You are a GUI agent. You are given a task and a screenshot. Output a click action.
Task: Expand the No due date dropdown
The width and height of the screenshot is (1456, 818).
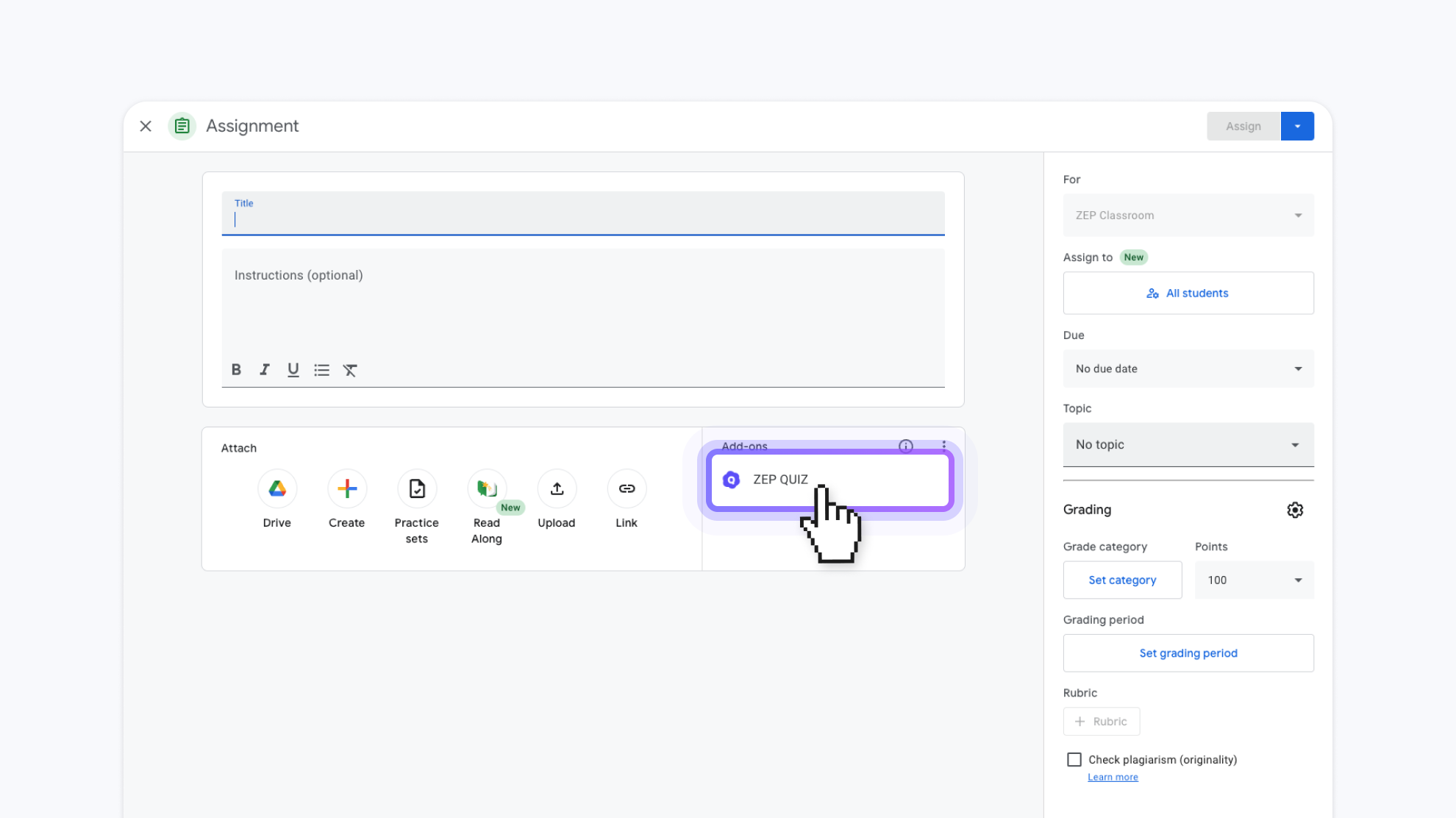click(1188, 369)
